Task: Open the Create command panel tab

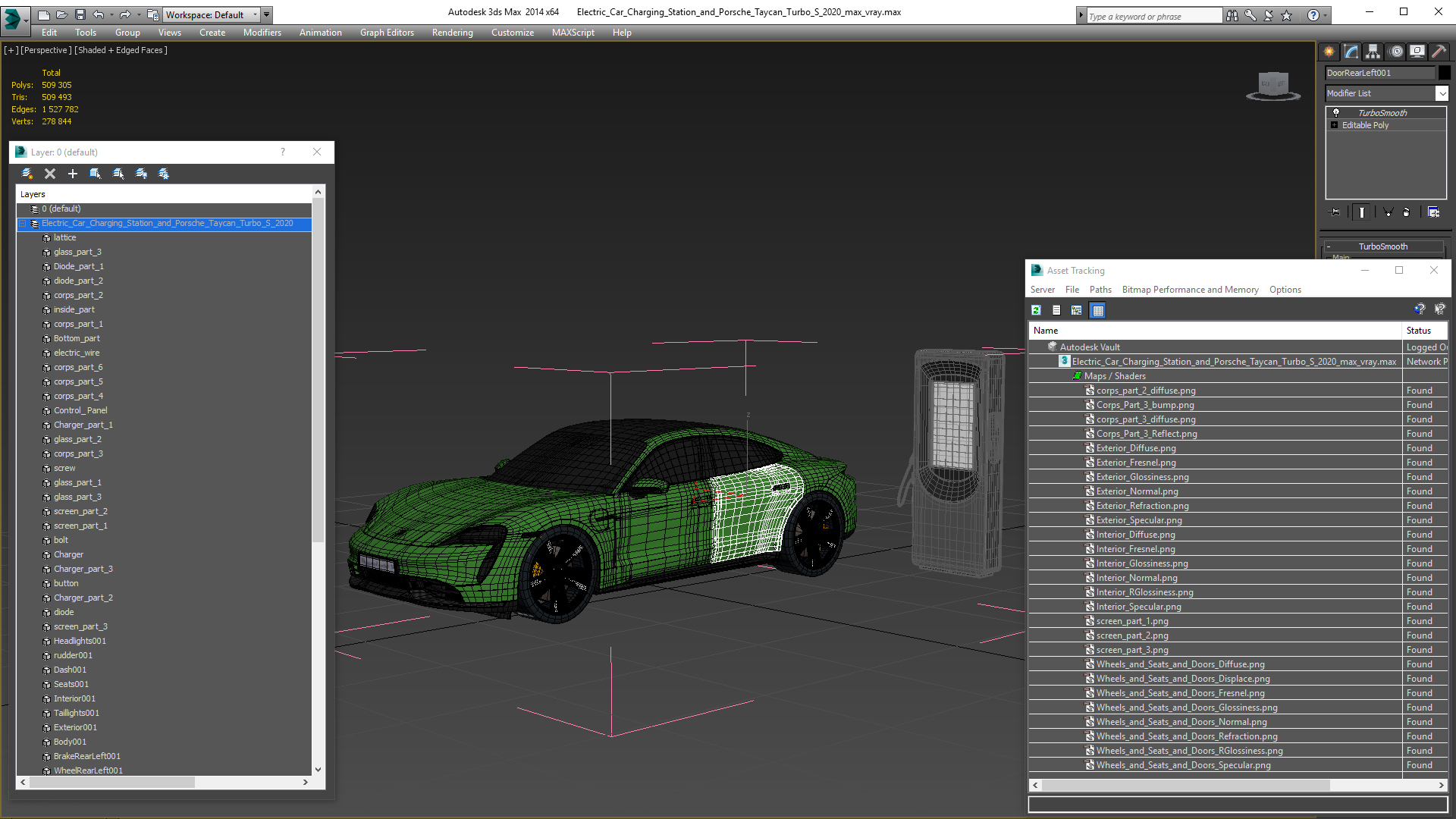Action: [1329, 52]
